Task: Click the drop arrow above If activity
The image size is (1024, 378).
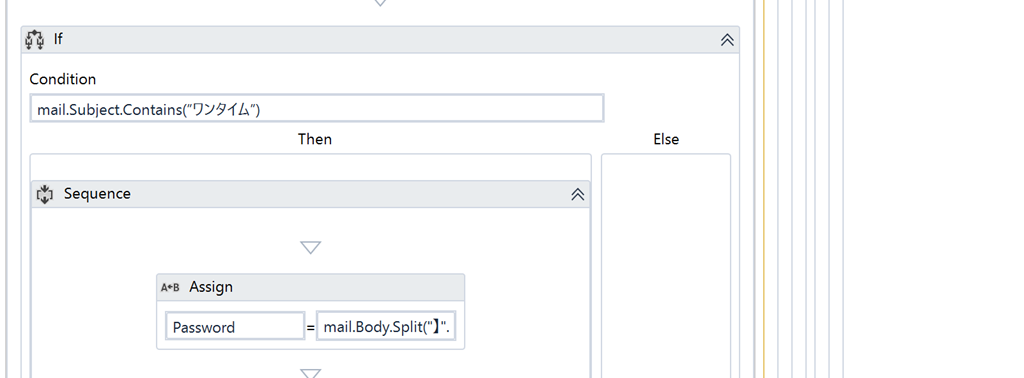Action: pos(379,3)
